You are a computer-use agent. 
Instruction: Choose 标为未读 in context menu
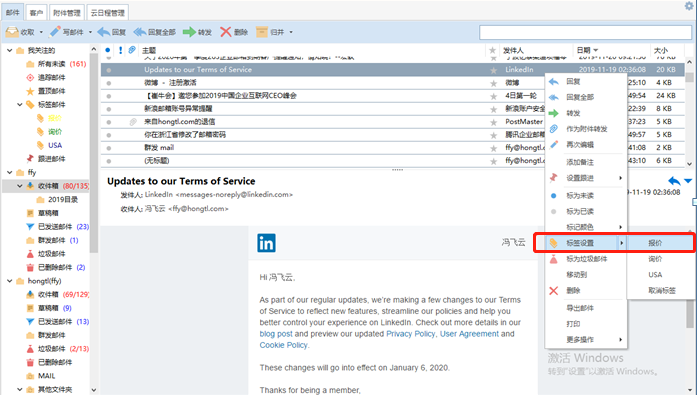click(x=586, y=196)
